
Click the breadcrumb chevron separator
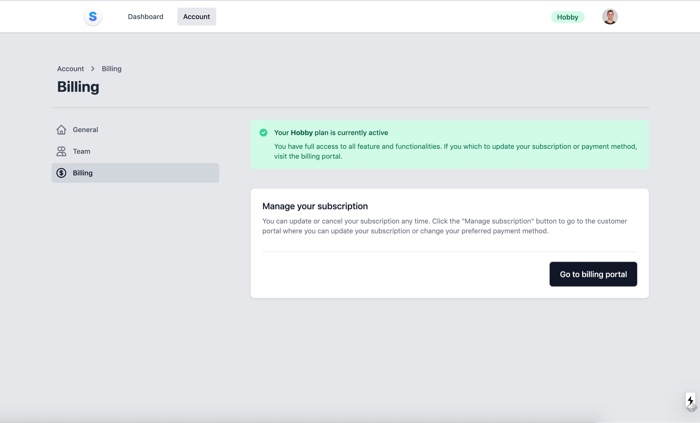point(93,69)
